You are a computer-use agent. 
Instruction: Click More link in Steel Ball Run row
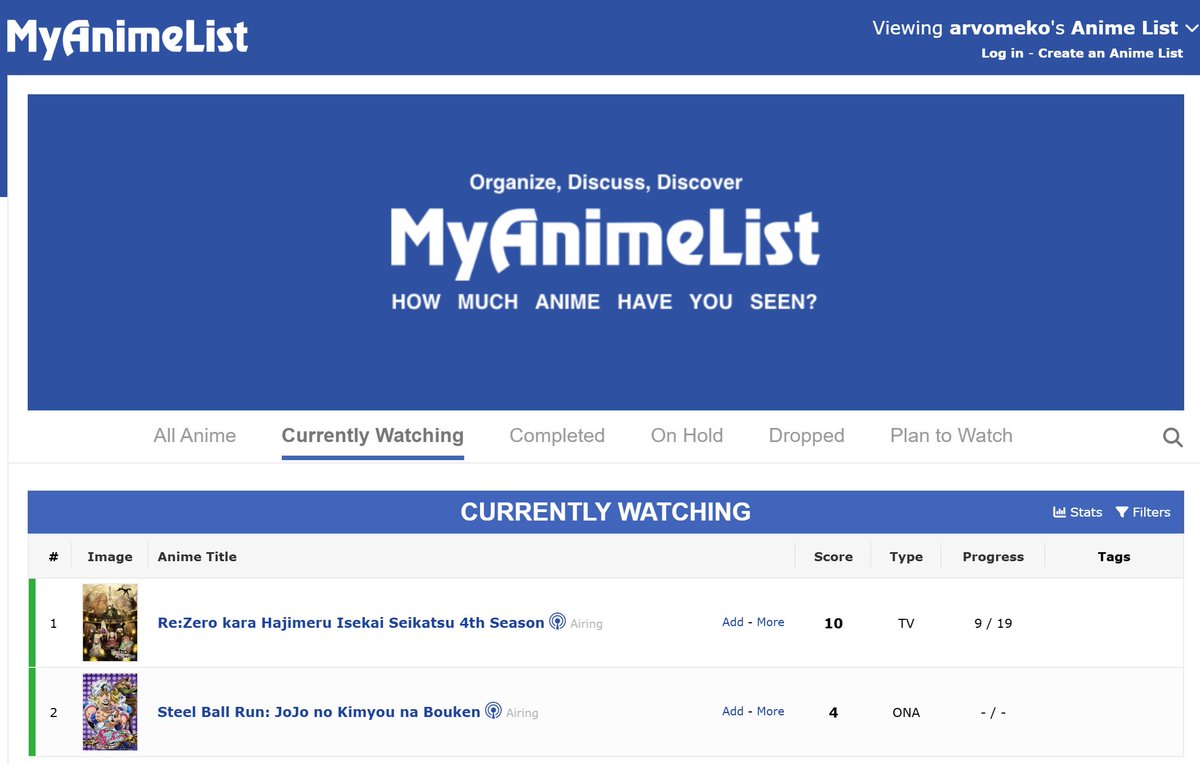click(770, 711)
